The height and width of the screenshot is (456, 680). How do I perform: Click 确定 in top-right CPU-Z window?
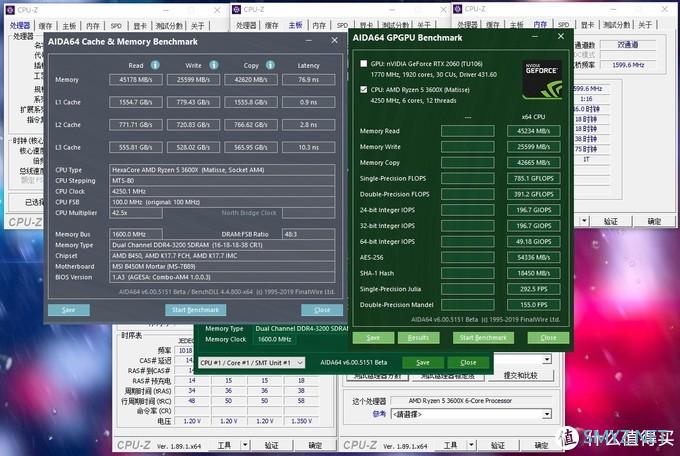point(654,221)
